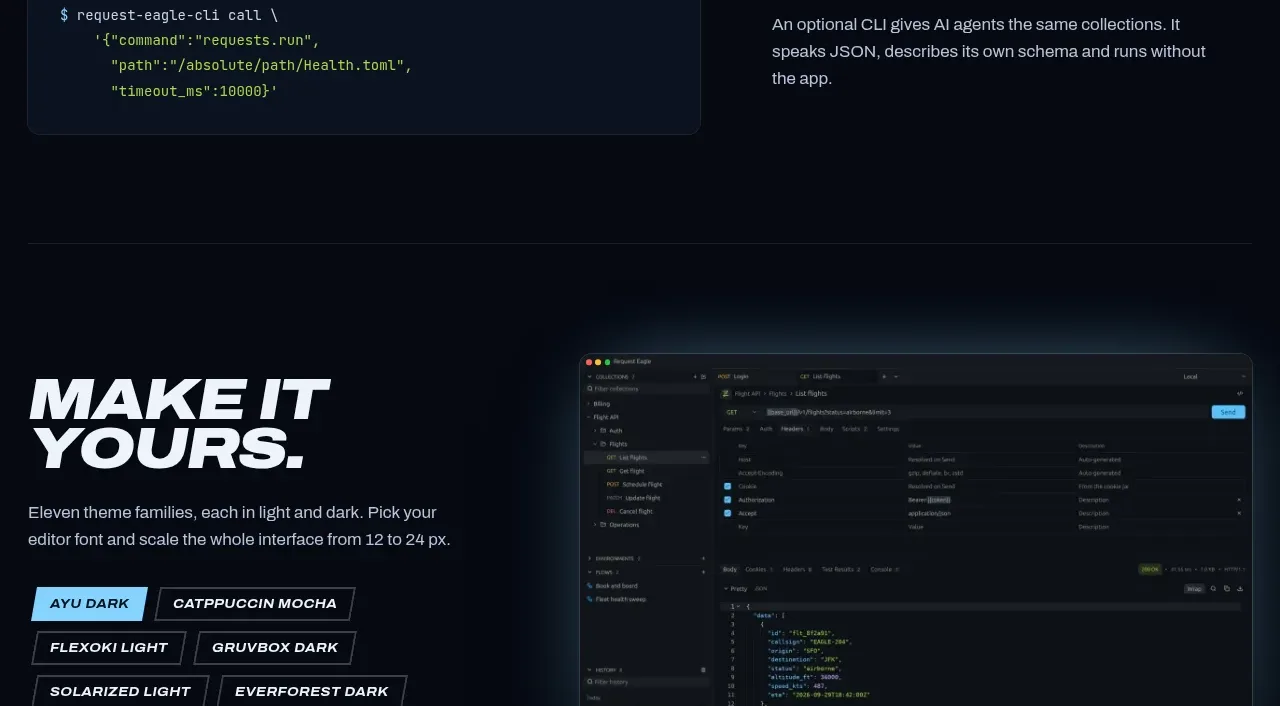Expand the Billing collection
The width and height of the screenshot is (1280, 706).
point(589,404)
